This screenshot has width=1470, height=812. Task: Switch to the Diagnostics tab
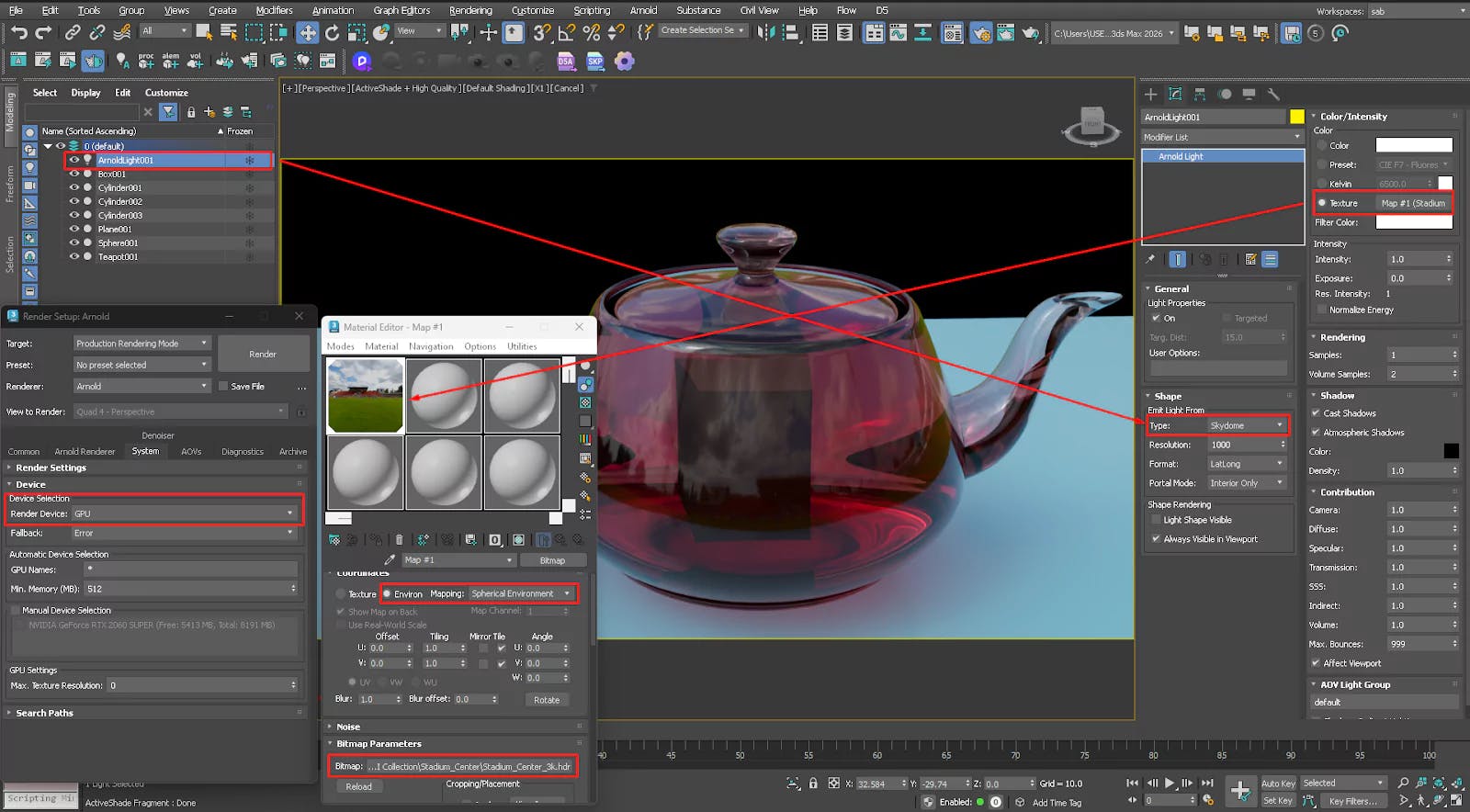coord(243,451)
